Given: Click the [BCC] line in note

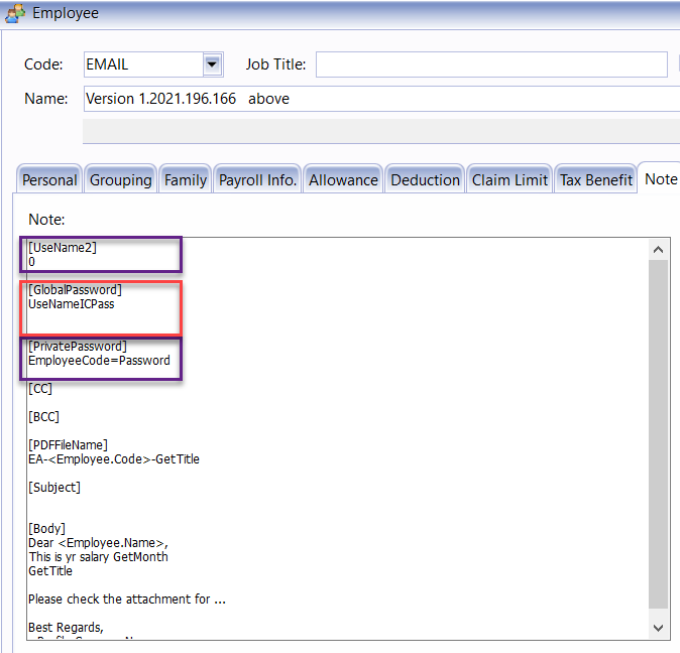Looking at the screenshot, I should pyautogui.click(x=43, y=417).
